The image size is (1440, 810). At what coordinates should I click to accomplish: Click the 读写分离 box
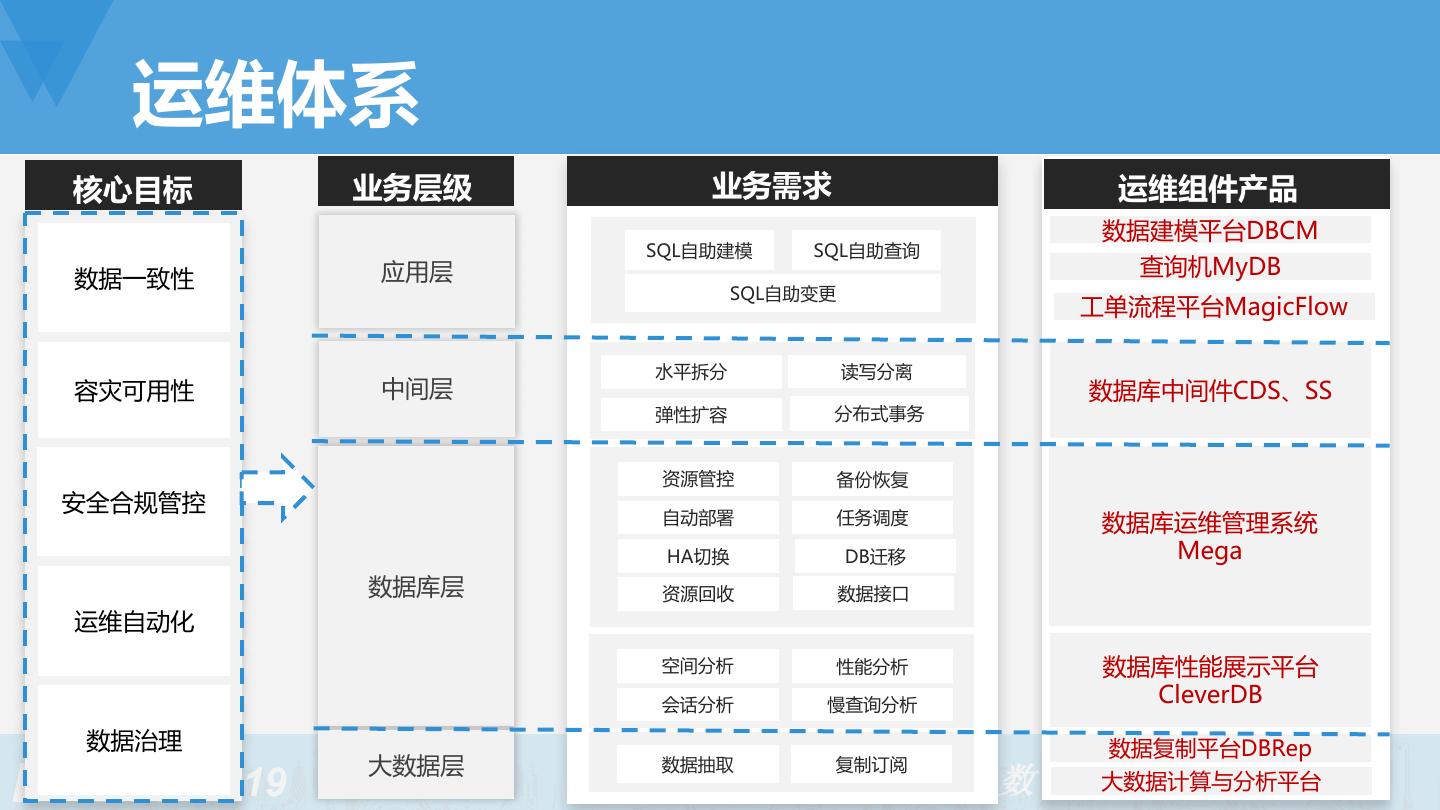pos(877,372)
